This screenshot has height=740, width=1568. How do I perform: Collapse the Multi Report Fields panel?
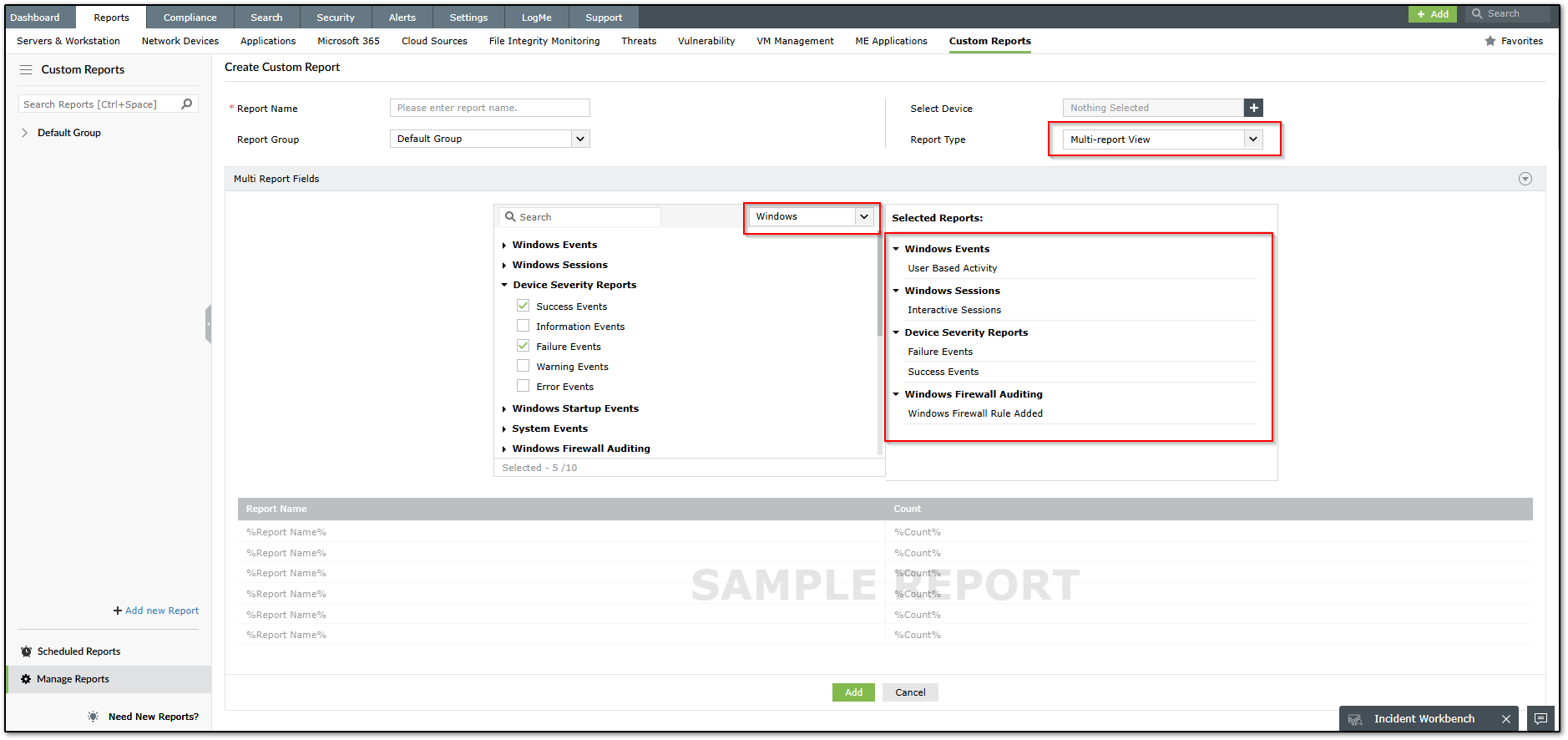[1525, 179]
